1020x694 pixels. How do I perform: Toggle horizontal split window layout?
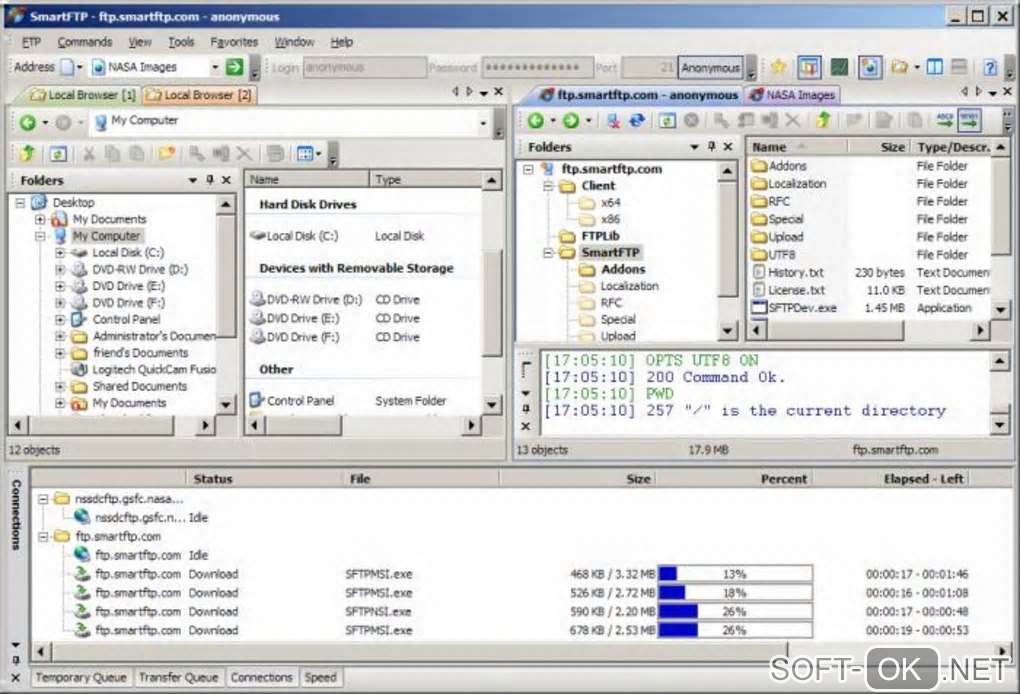[959, 67]
